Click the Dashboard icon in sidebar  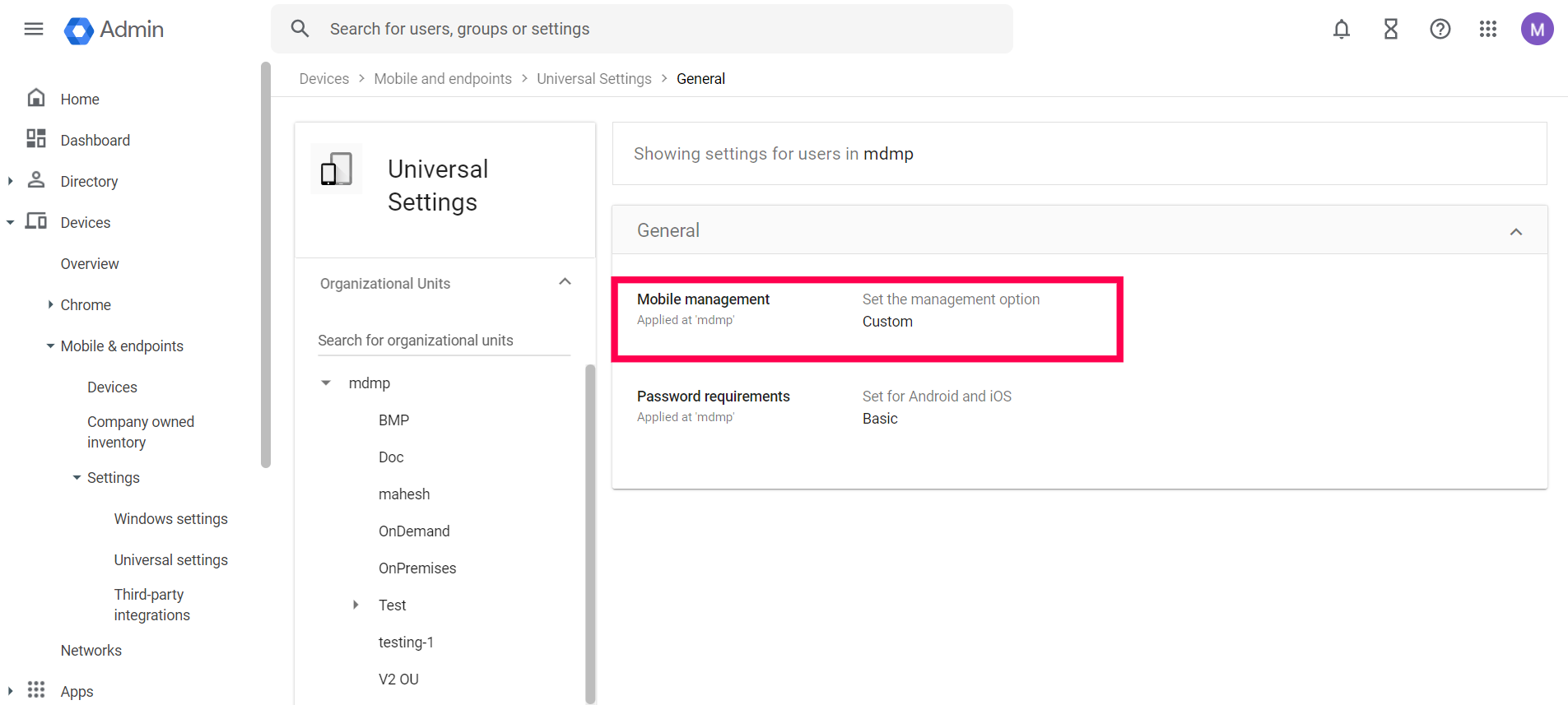tap(36, 139)
